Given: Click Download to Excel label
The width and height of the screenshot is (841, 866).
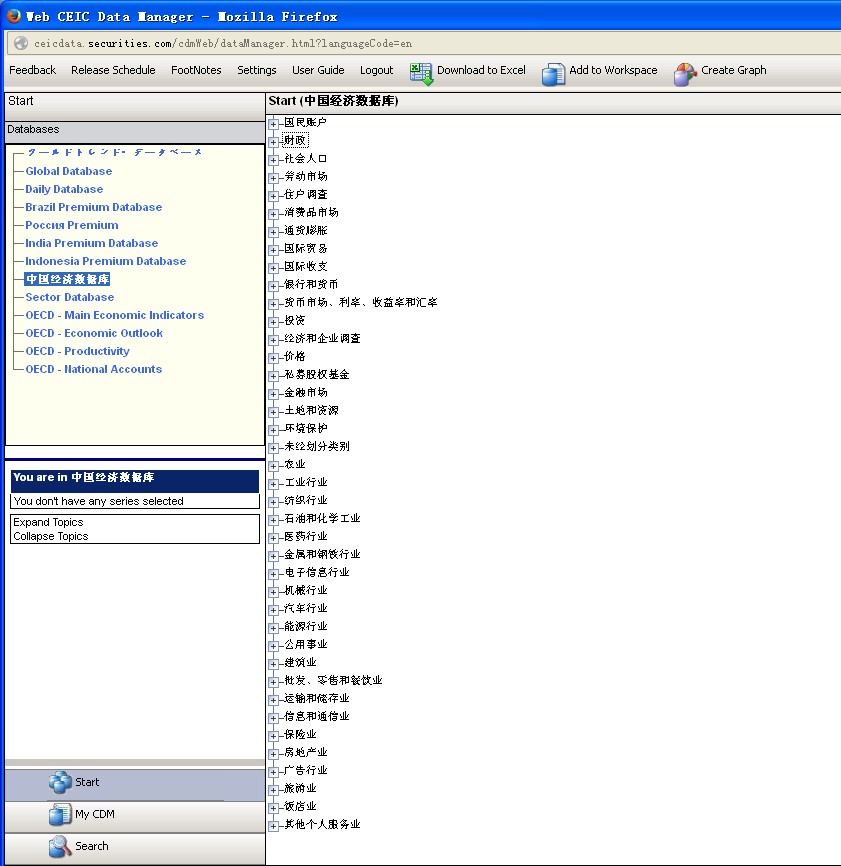Looking at the screenshot, I should [x=481, y=70].
